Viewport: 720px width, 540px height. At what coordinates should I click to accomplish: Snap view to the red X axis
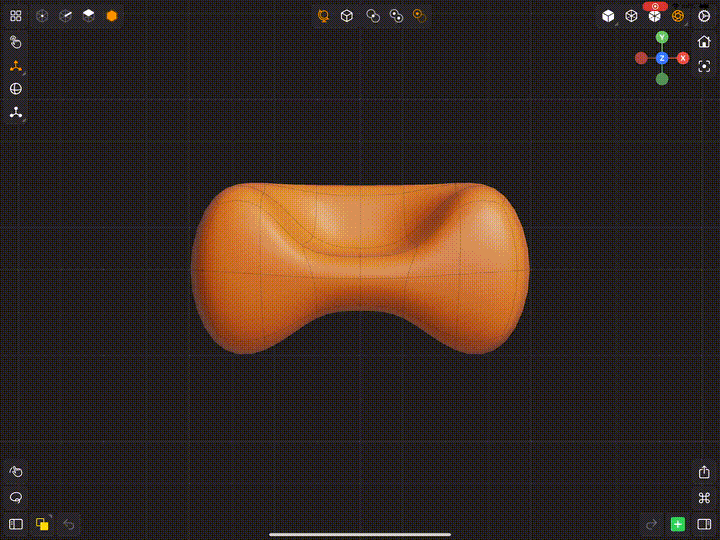click(x=683, y=58)
